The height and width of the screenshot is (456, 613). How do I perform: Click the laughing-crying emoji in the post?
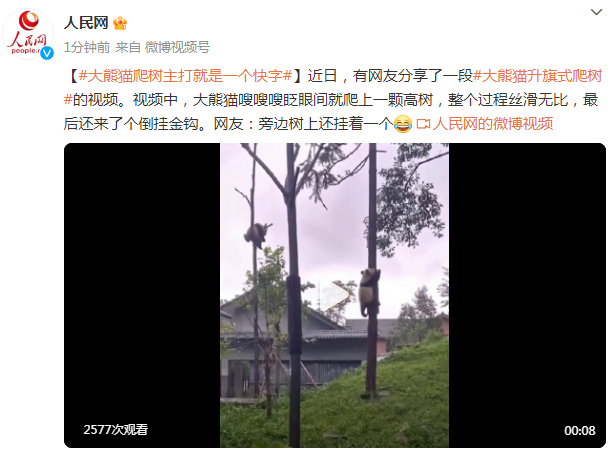(403, 124)
